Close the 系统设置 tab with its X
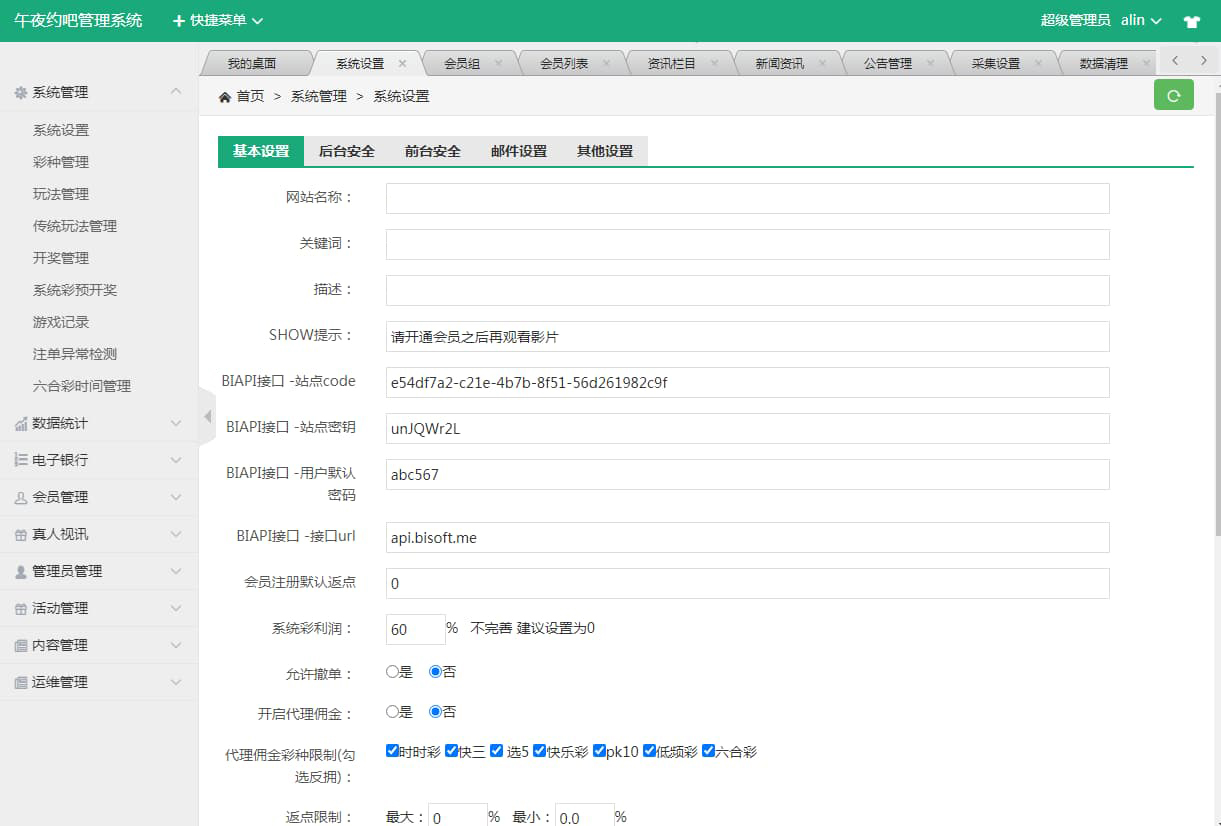The width and height of the screenshot is (1221, 826). (402, 63)
